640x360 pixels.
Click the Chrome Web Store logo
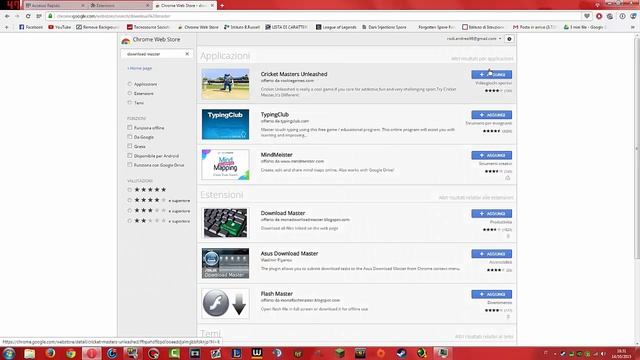pos(126,40)
